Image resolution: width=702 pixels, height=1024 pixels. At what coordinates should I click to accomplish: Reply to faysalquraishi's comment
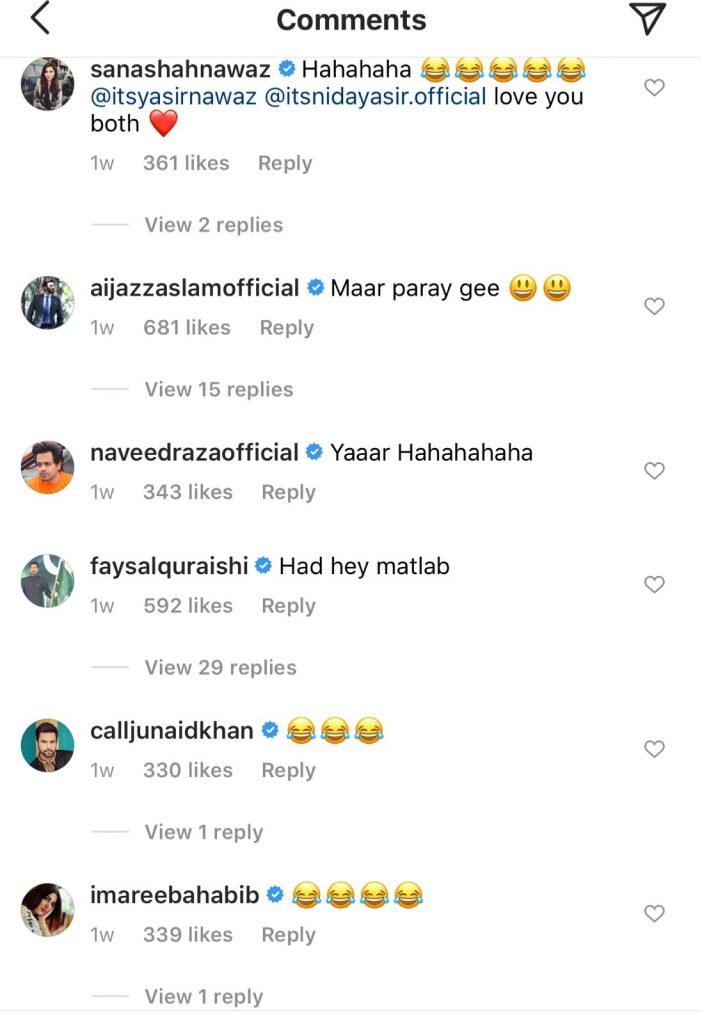pyautogui.click(x=288, y=606)
